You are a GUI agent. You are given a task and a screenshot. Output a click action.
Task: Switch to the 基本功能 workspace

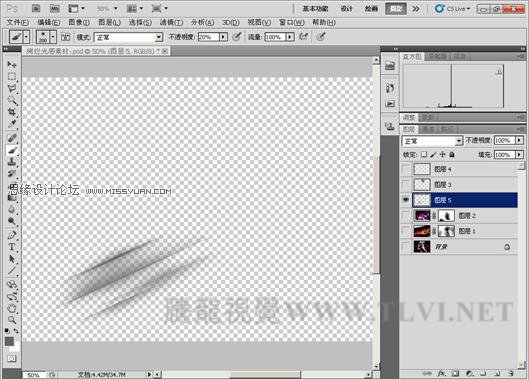click(x=315, y=9)
